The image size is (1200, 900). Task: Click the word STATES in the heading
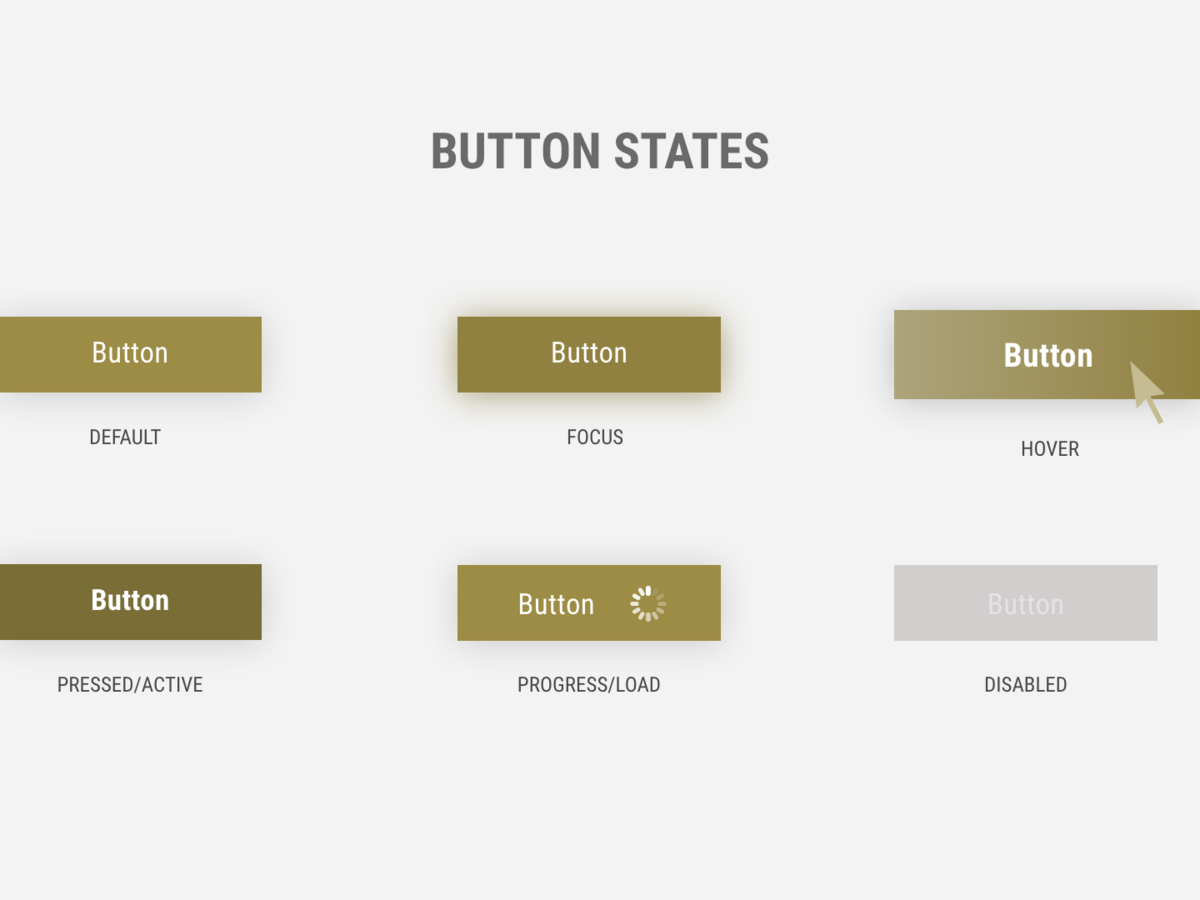(x=691, y=152)
